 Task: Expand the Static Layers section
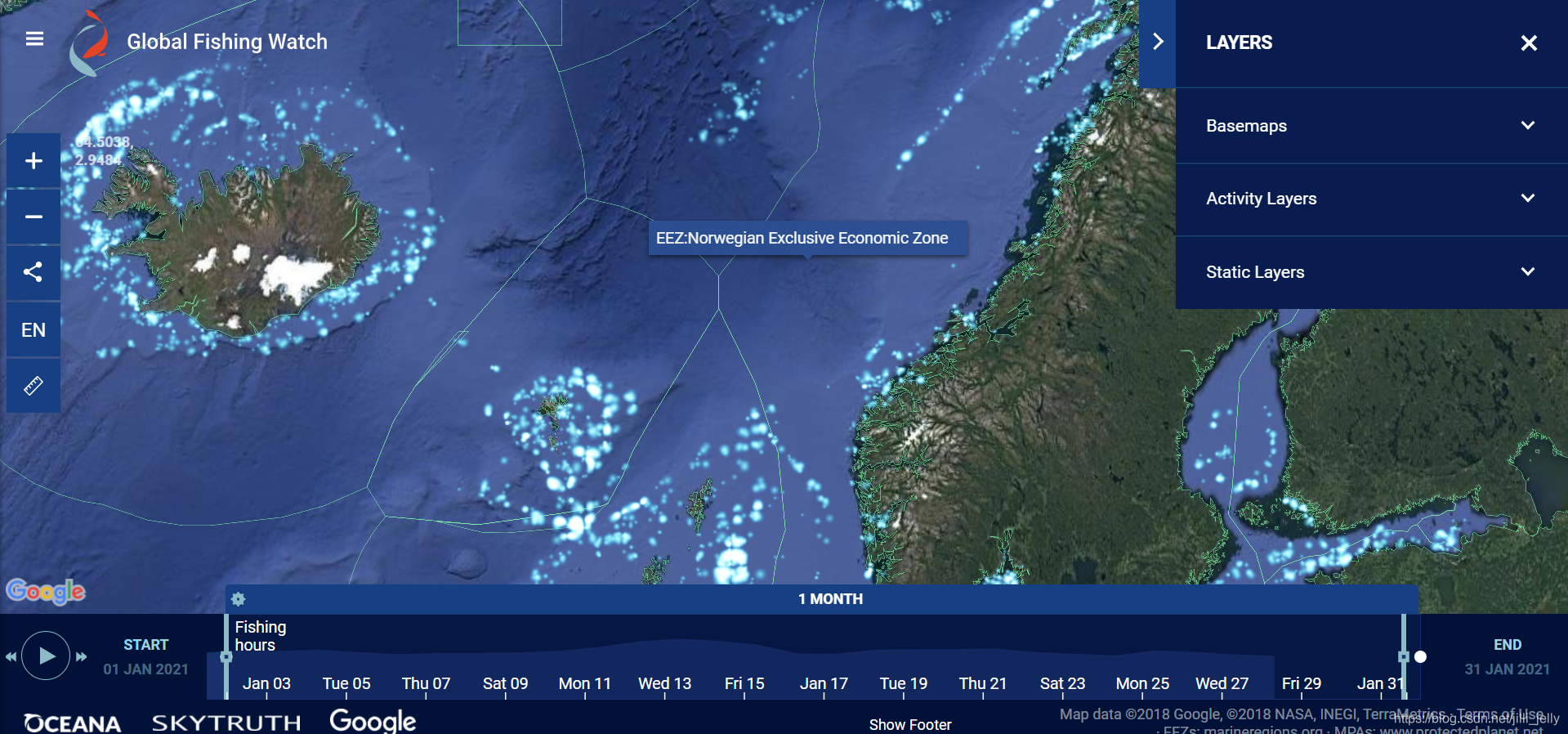(1372, 272)
